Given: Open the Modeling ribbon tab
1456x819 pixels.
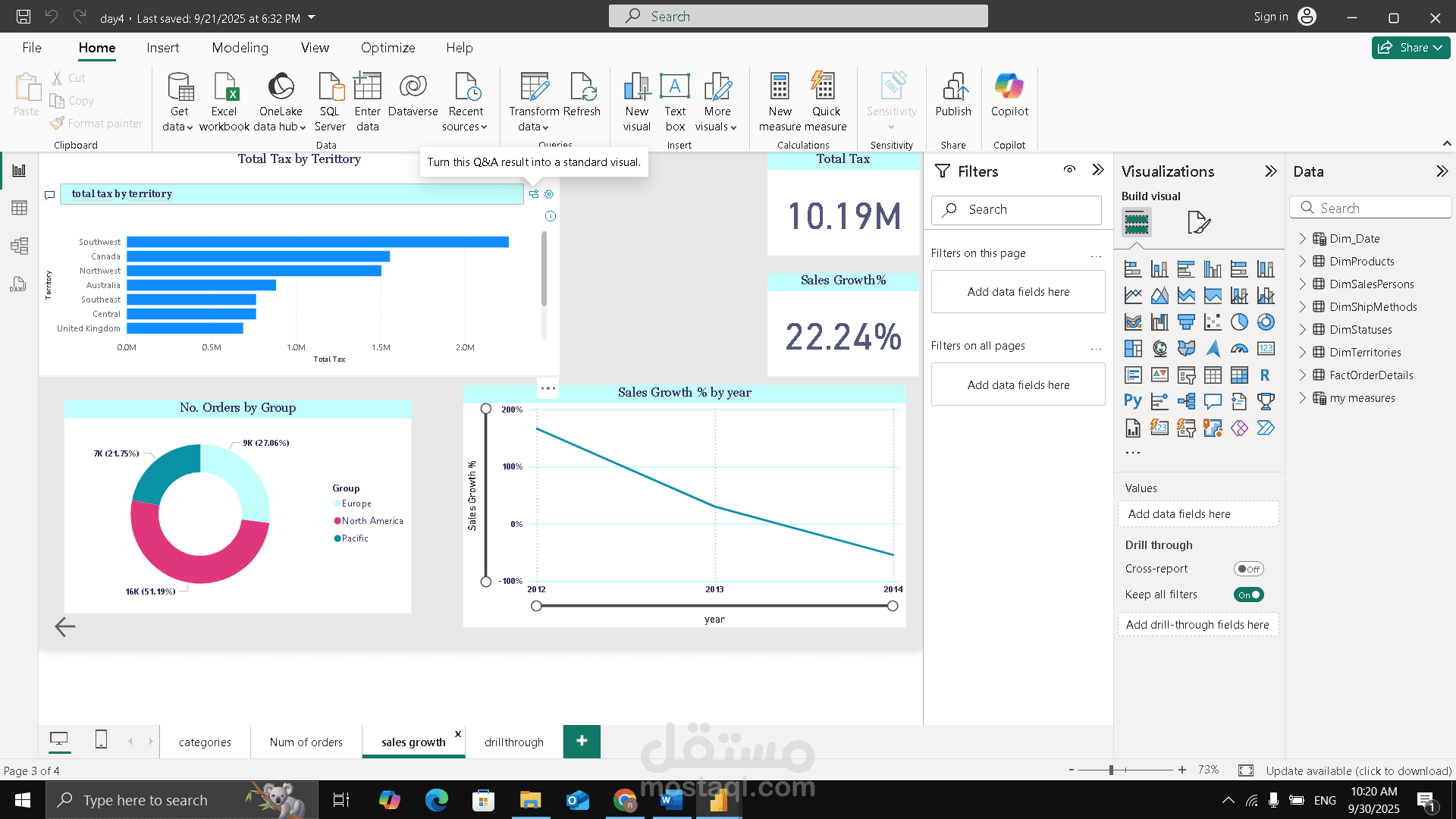Looking at the screenshot, I should tap(240, 48).
